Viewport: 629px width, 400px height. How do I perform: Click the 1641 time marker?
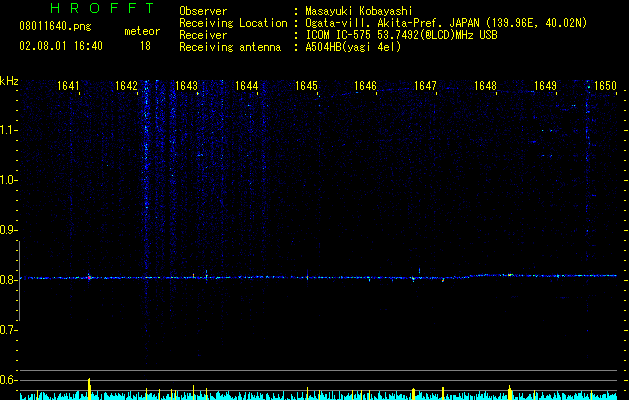coord(68,86)
